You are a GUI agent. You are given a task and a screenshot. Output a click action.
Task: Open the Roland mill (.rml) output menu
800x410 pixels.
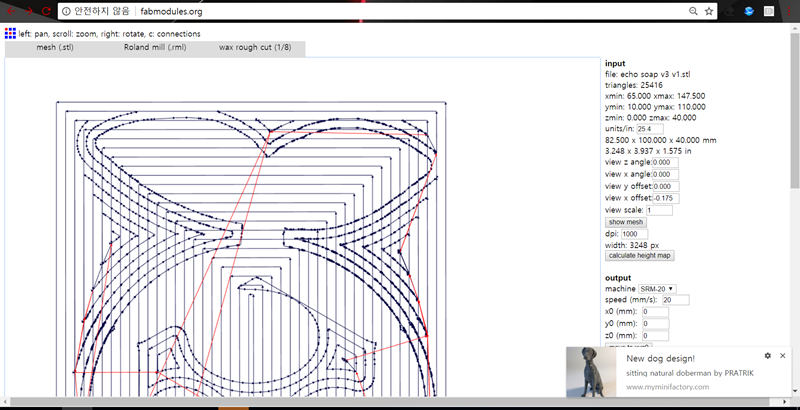tap(155, 47)
